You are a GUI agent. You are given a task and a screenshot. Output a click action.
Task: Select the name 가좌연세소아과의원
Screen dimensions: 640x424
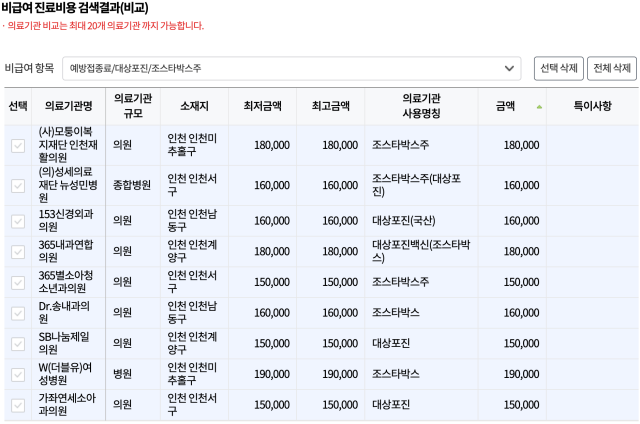67,404
